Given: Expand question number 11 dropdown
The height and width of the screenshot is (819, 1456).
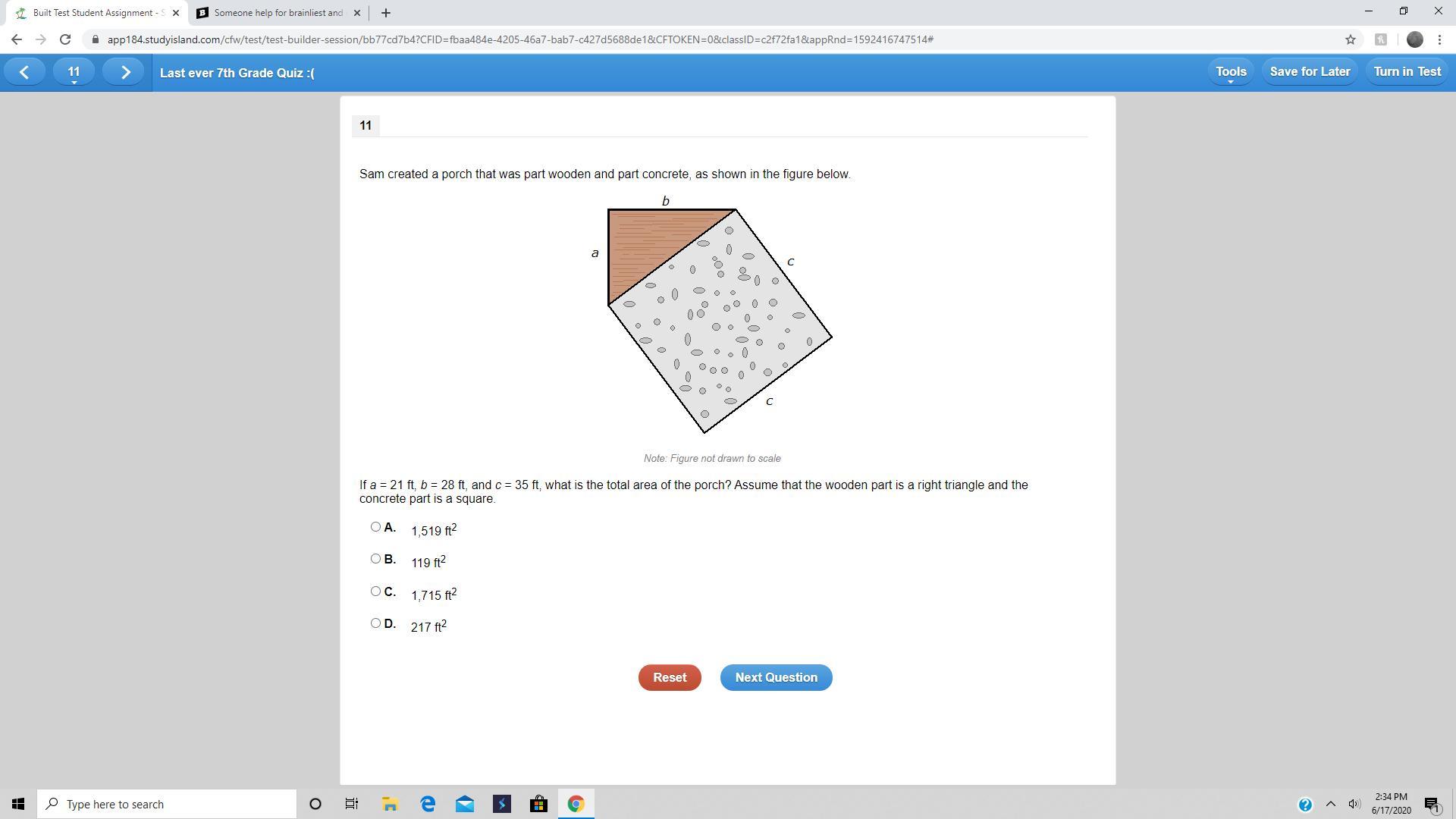Looking at the screenshot, I should (74, 73).
